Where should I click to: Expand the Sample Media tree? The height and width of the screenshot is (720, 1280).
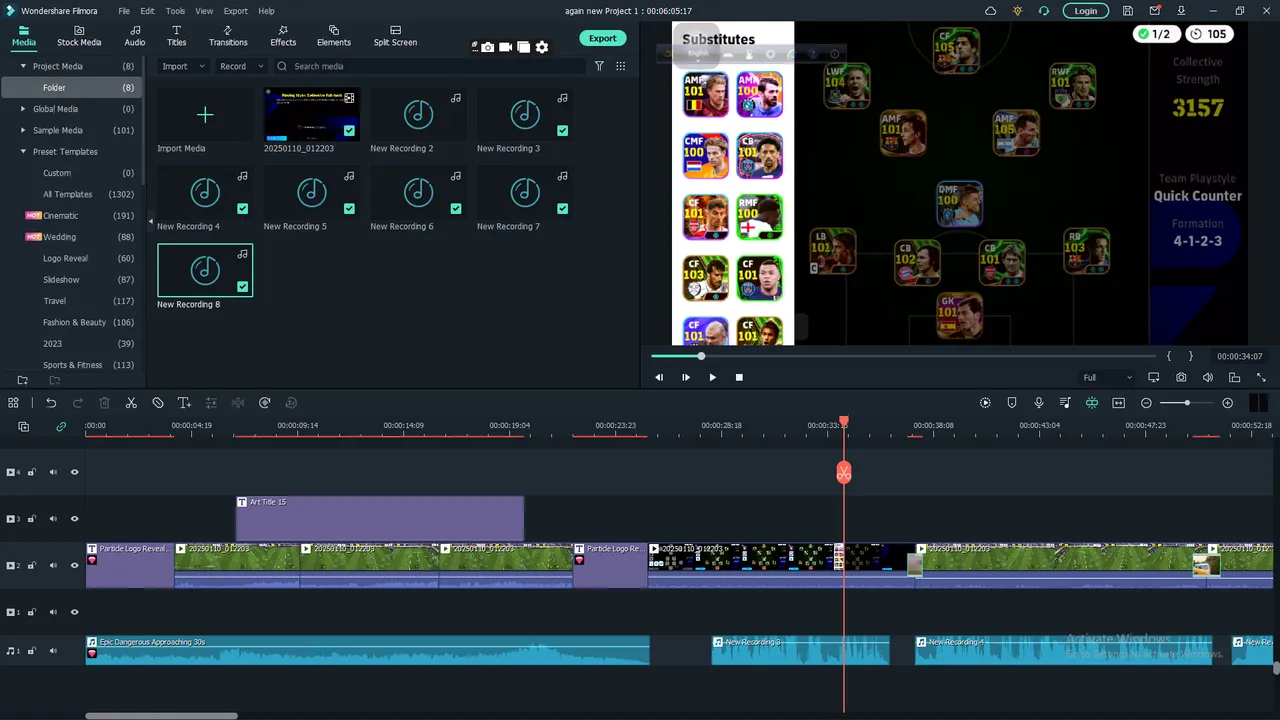23,130
